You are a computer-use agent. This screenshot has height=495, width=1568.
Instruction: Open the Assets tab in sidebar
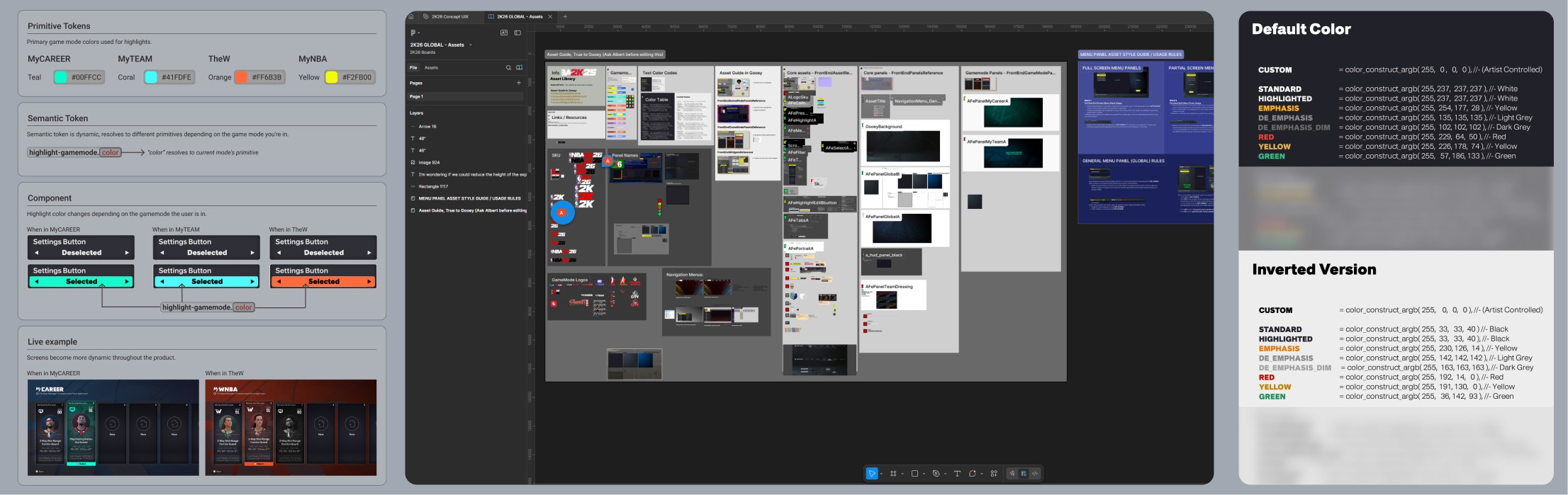pos(431,68)
